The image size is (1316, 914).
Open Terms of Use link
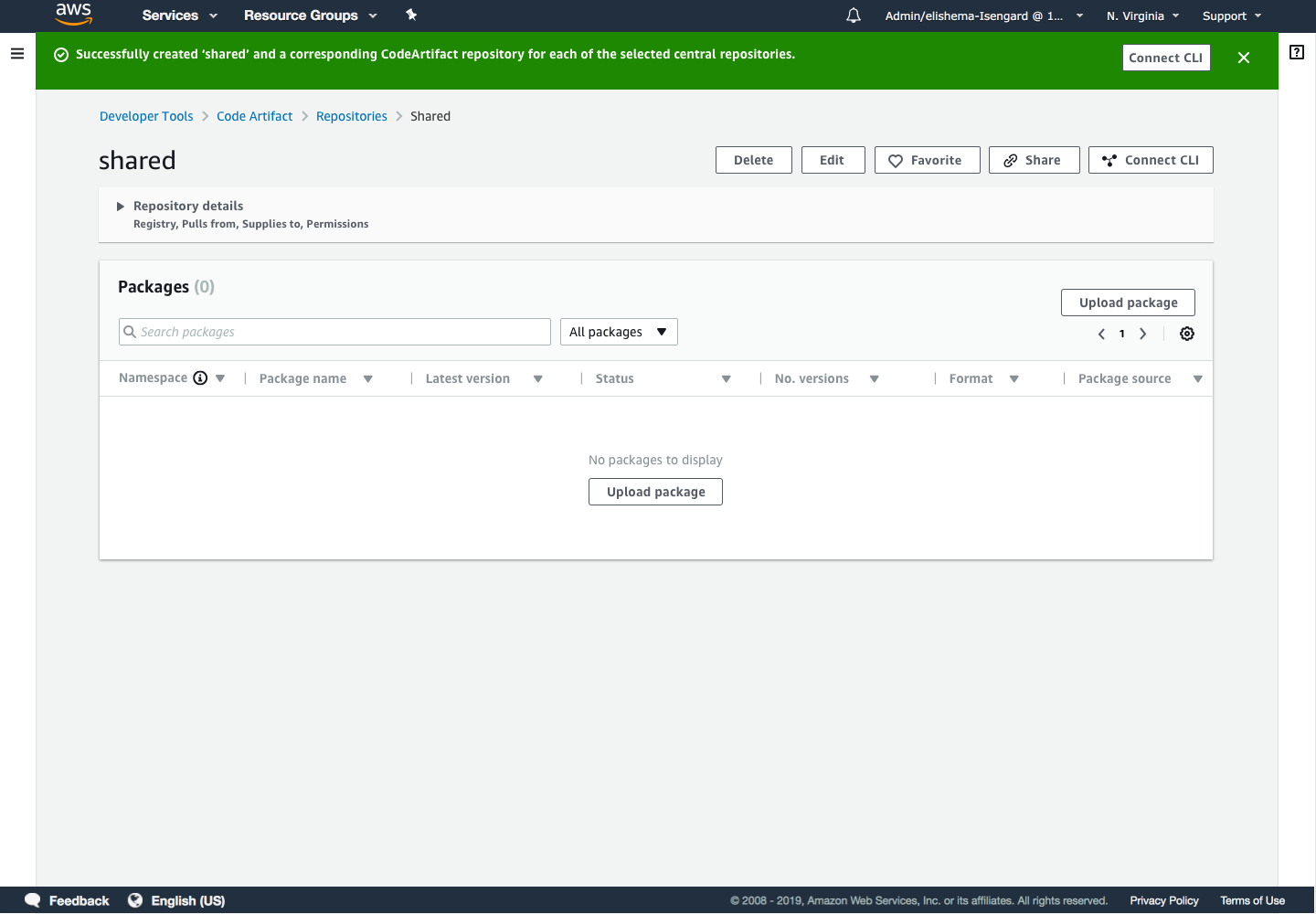[x=1253, y=901]
